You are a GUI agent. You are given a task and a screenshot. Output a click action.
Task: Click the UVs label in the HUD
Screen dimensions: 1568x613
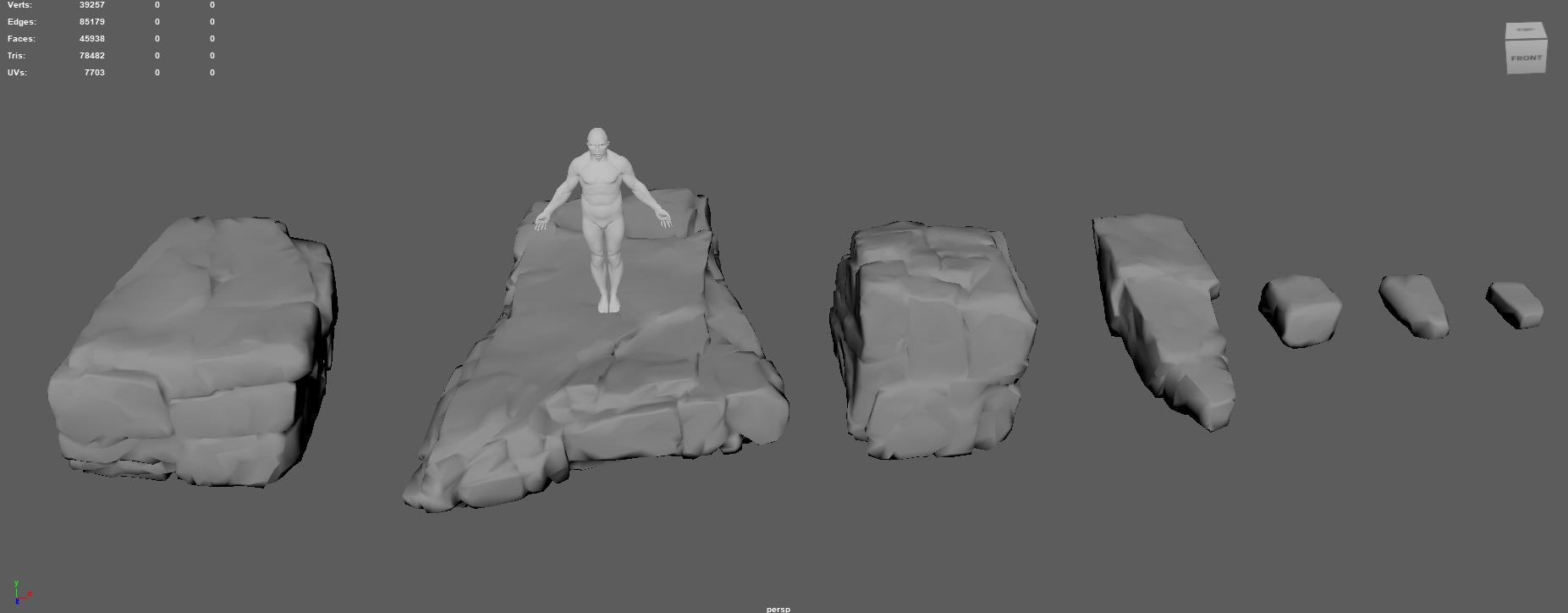(x=17, y=73)
